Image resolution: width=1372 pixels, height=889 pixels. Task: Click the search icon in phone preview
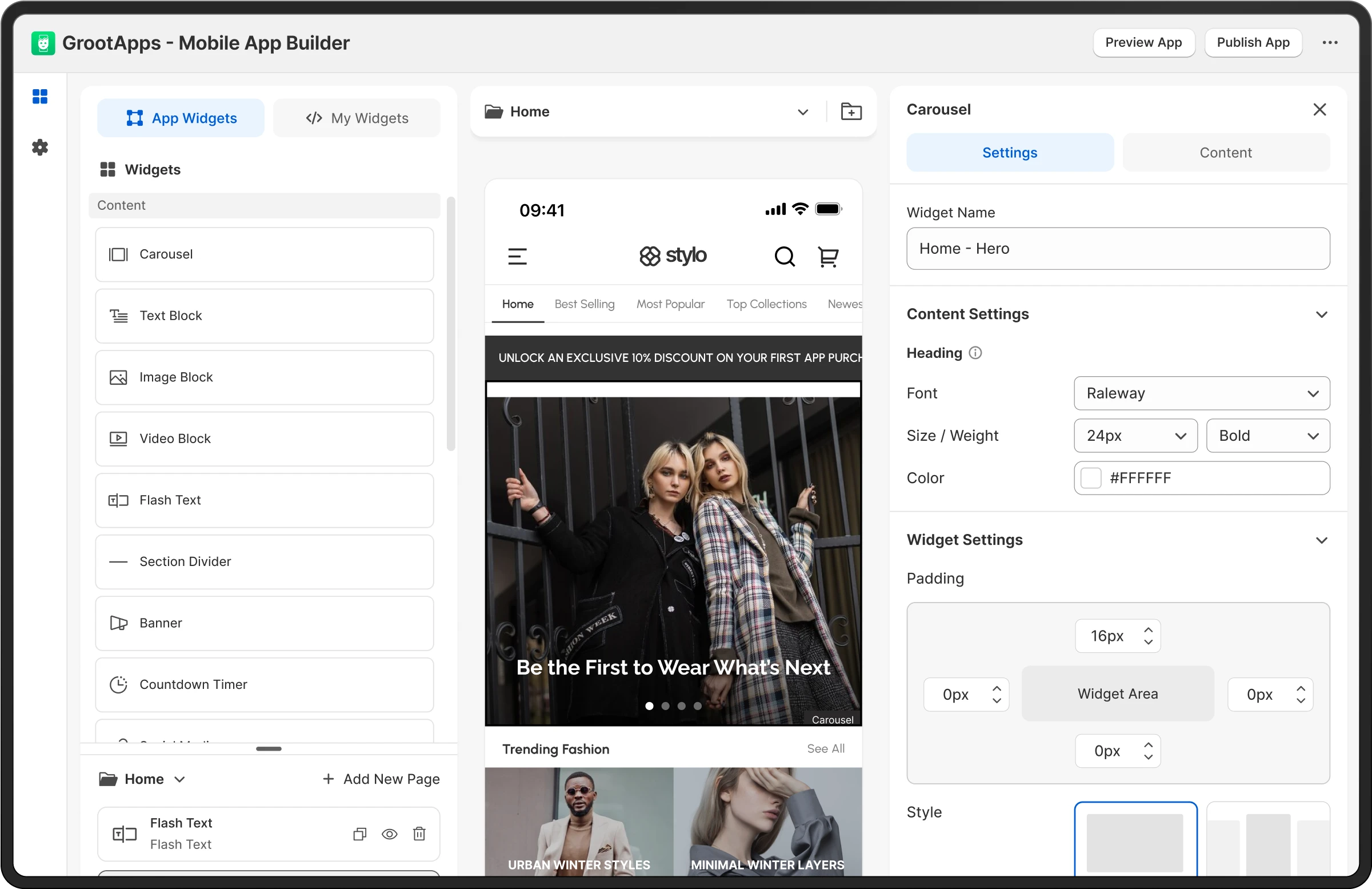784,256
